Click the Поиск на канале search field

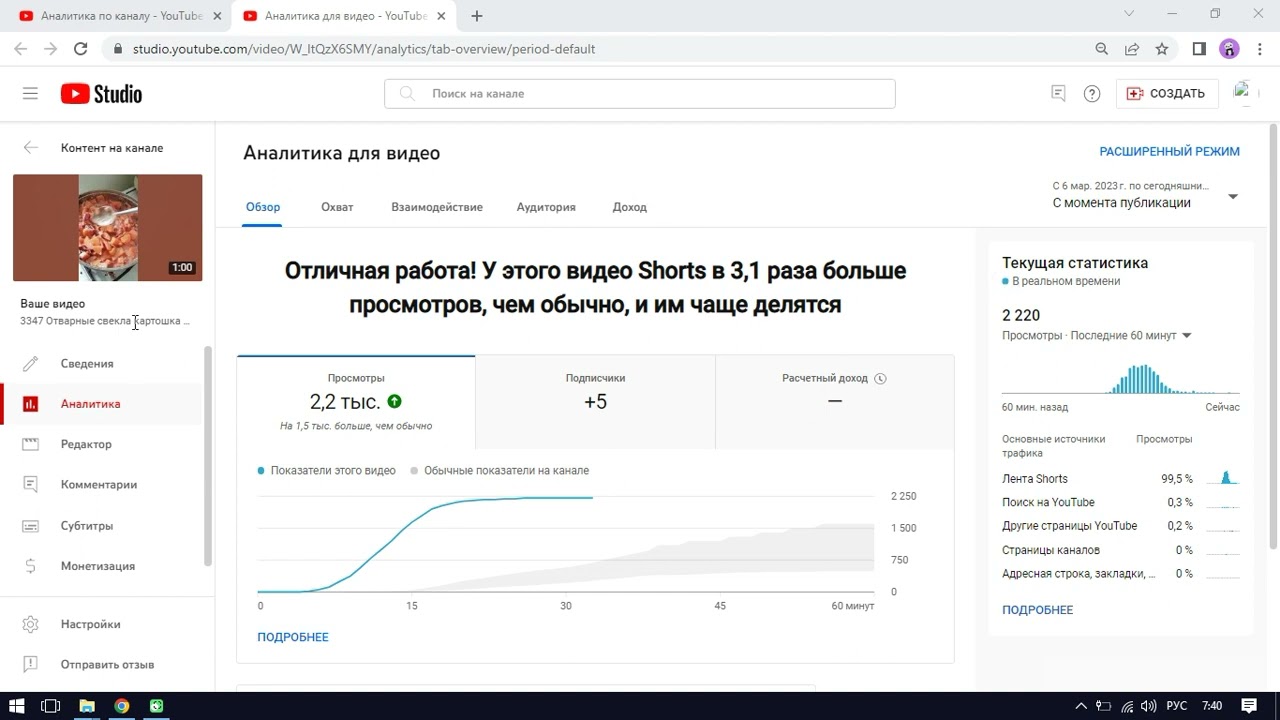click(640, 94)
